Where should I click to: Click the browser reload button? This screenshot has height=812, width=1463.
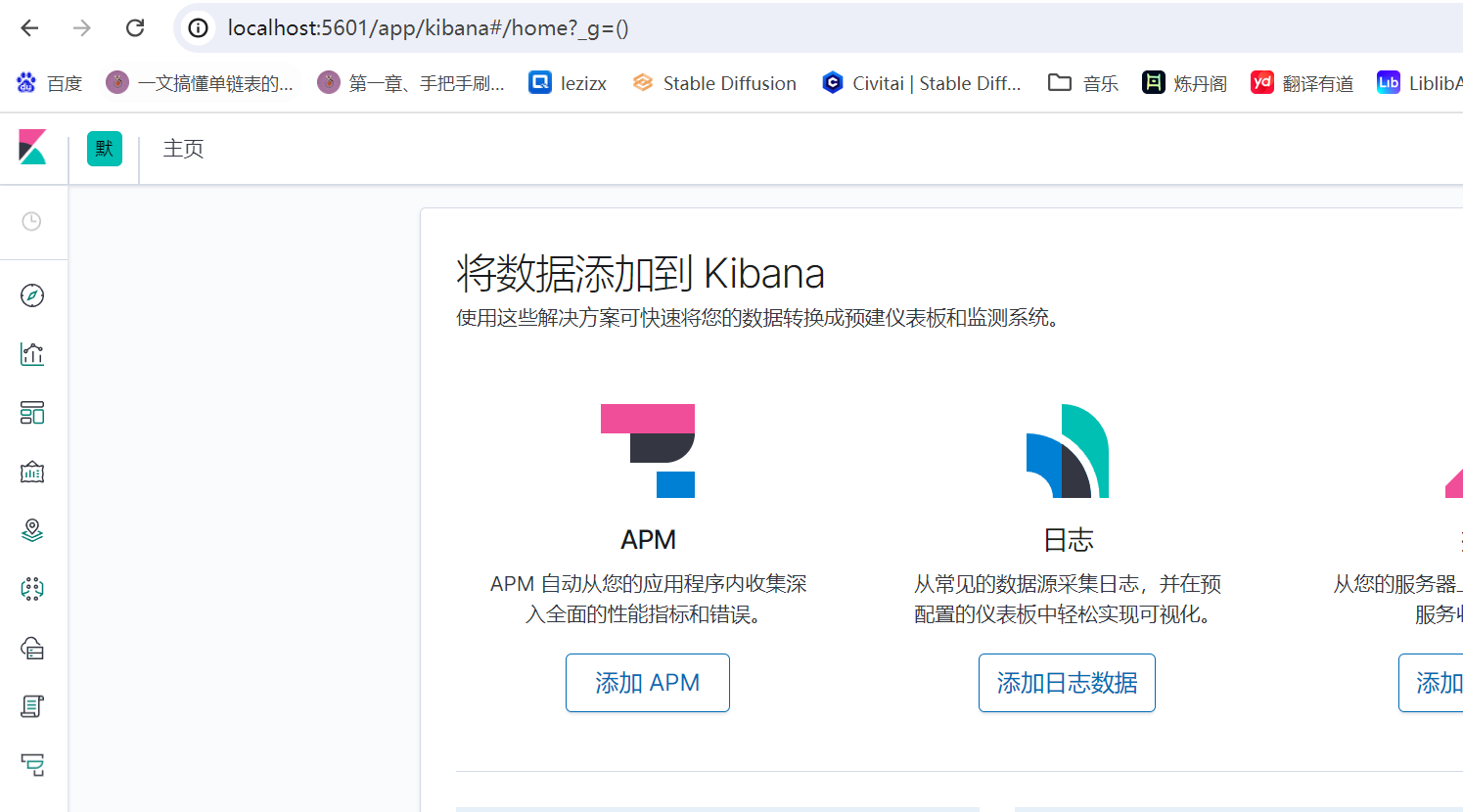click(x=135, y=28)
